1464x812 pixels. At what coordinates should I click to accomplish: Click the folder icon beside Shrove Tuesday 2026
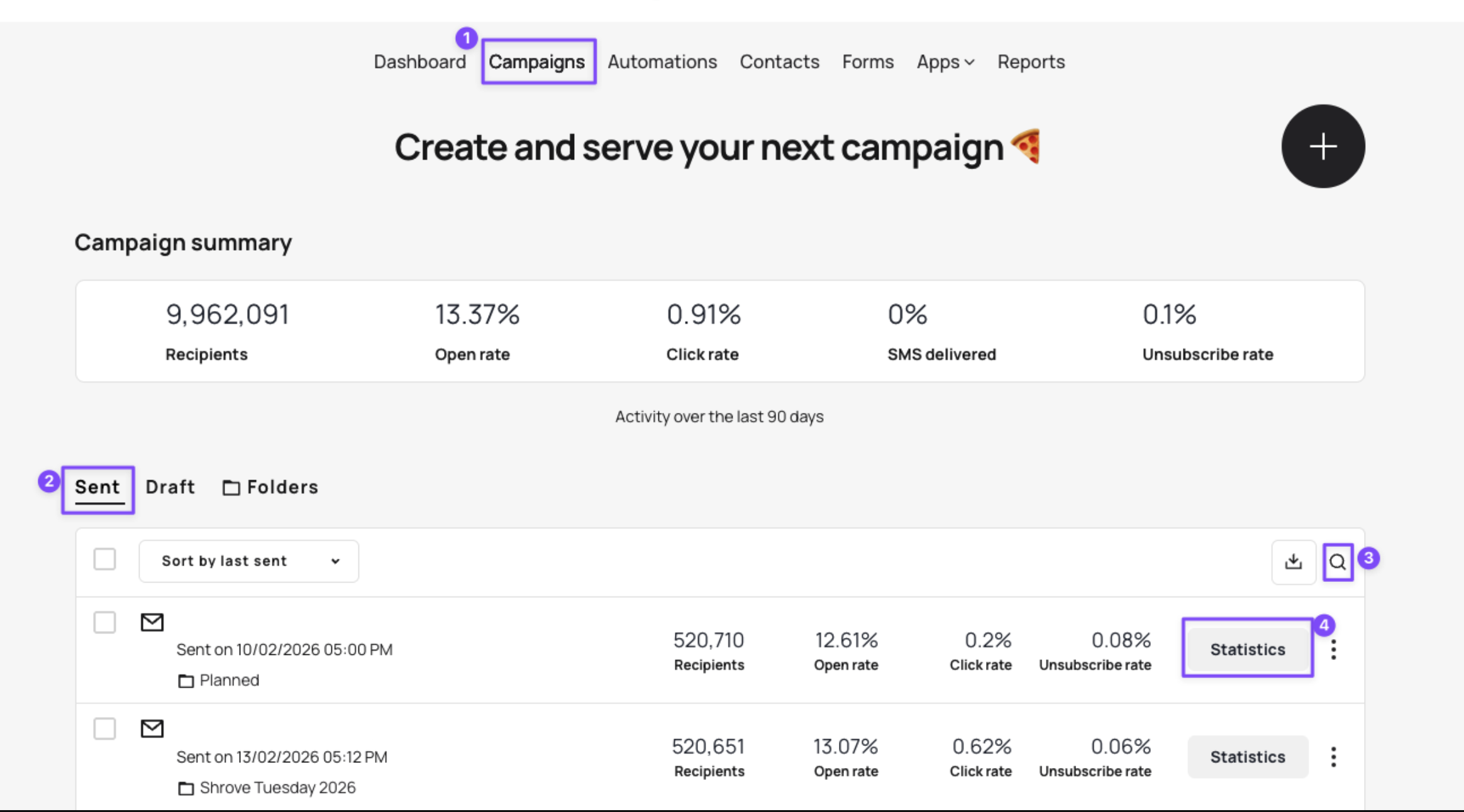click(186, 788)
